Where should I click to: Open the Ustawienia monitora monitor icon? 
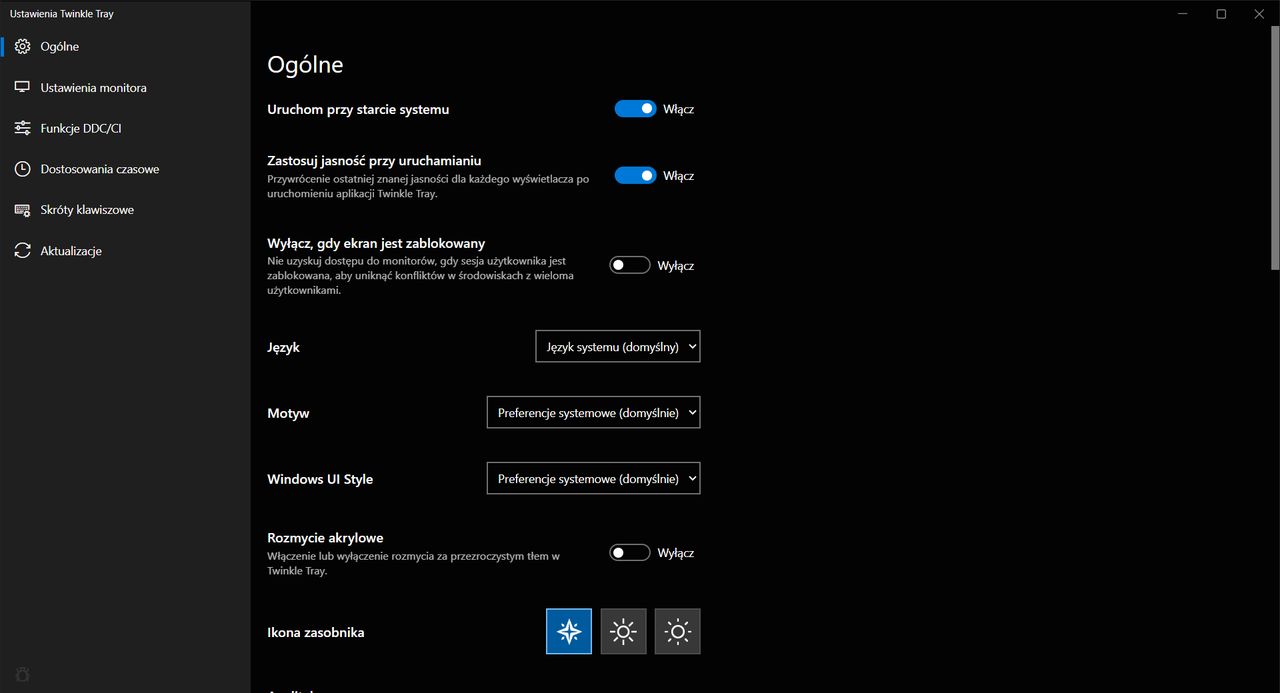[x=22, y=88]
